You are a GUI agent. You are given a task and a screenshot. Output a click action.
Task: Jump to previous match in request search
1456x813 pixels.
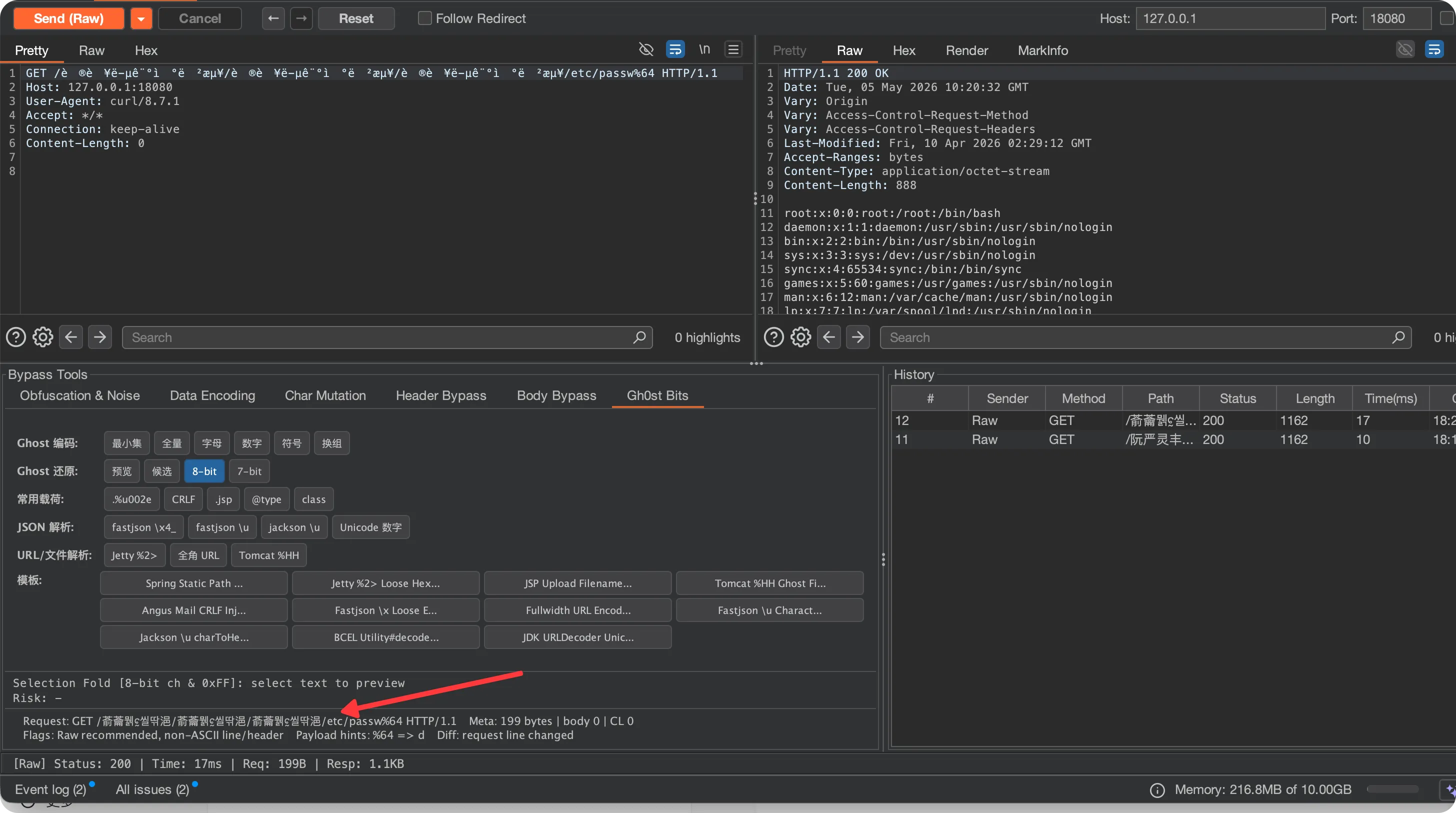point(70,337)
